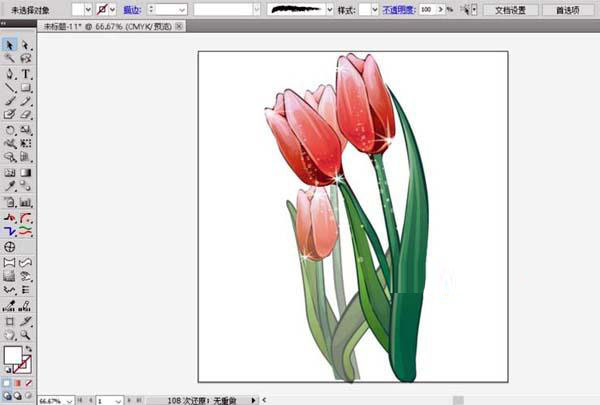Screen dimensions: 600x405
Task: Select the Rotate tool
Action: (x=10, y=130)
